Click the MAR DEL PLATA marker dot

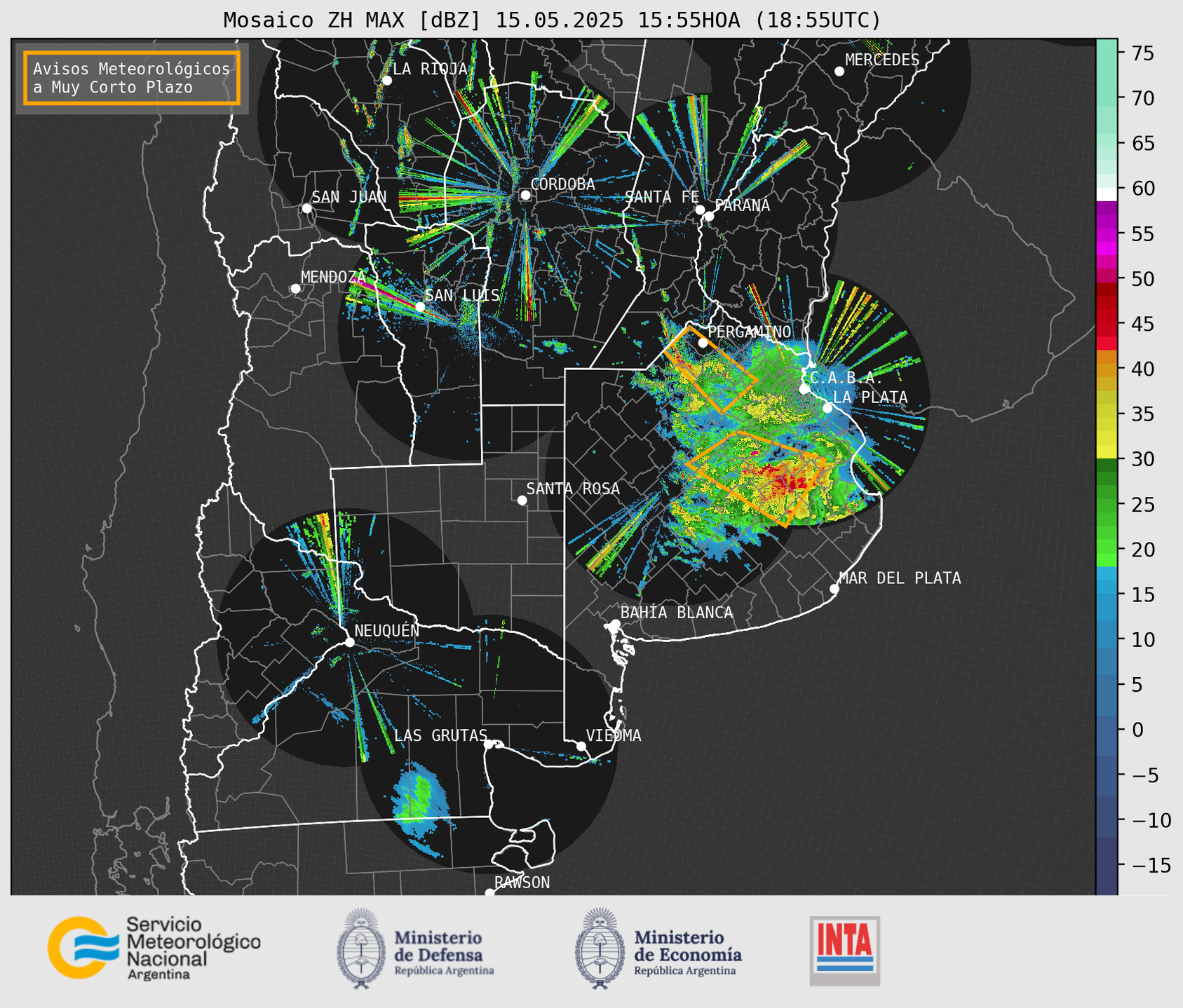click(x=834, y=589)
